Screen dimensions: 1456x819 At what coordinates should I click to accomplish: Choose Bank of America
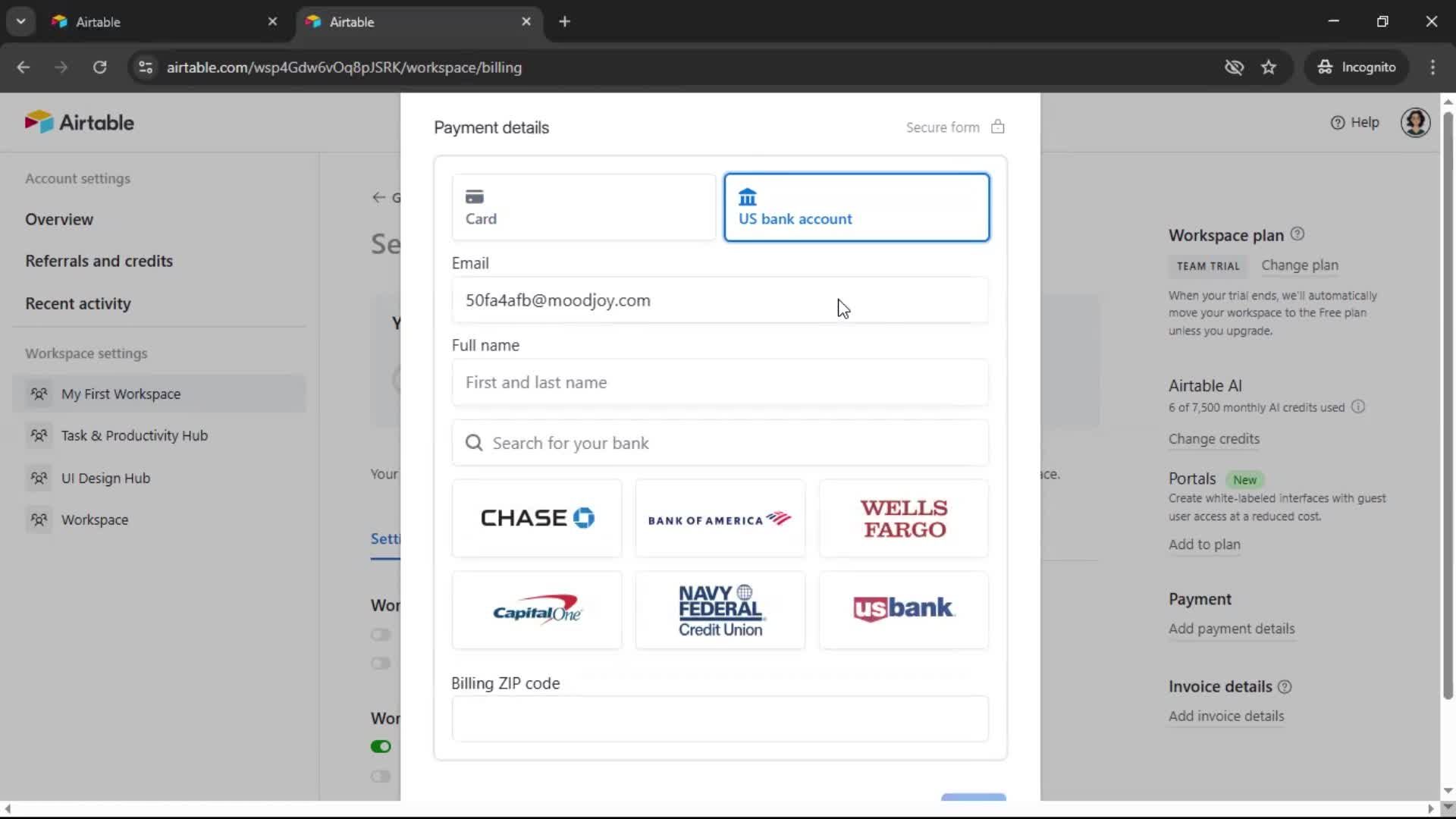(x=720, y=518)
